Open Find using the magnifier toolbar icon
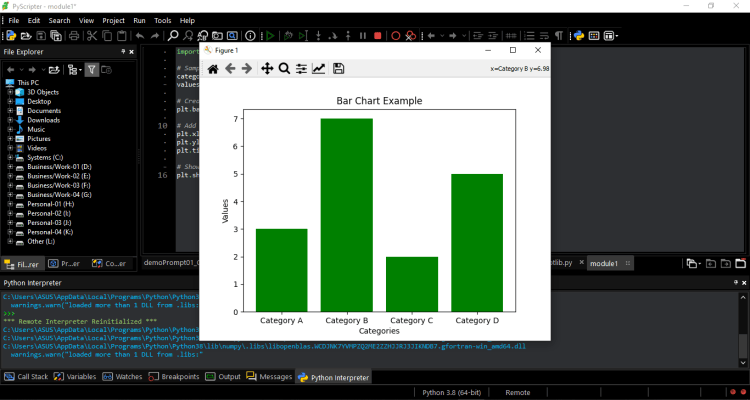 [173, 36]
